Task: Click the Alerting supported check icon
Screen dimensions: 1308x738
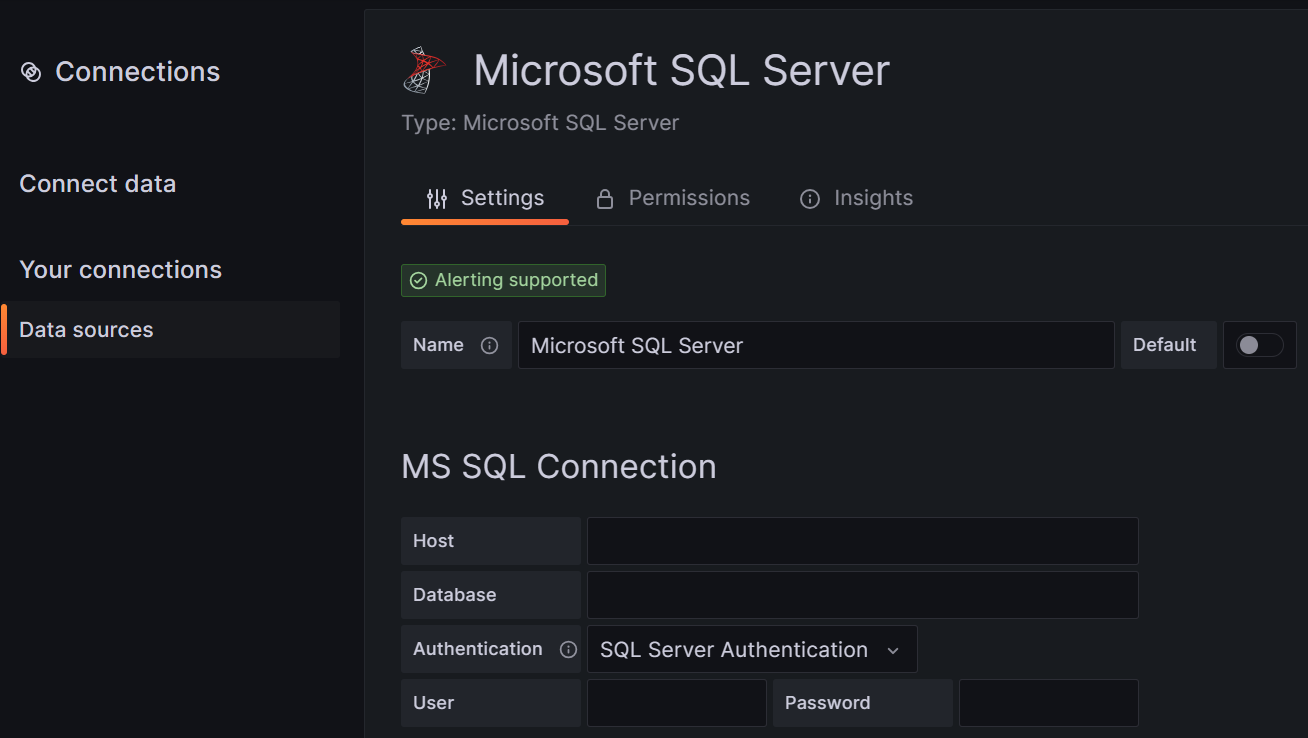Action: (419, 281)
